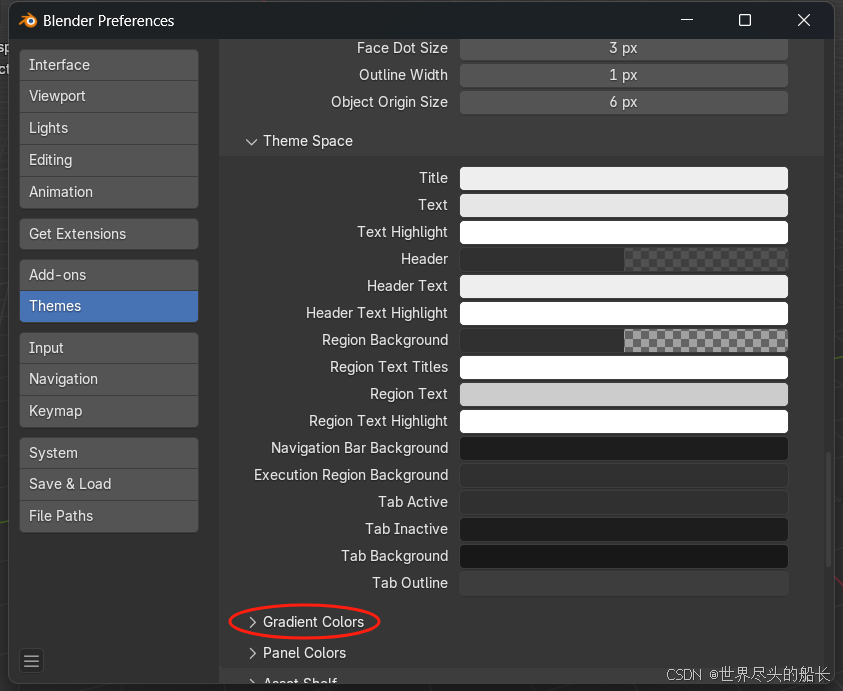Change the Region Text color swatch
This screenshot has width=843, height=691.
coord(624,395)
